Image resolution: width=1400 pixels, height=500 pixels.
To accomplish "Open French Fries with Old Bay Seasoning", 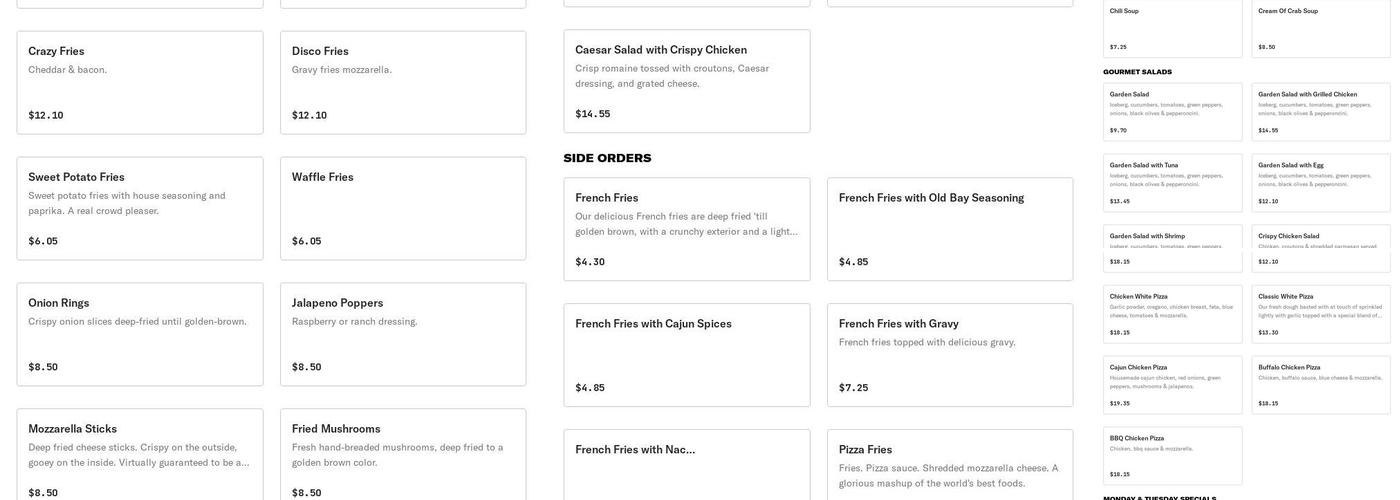I will (950, 229).
